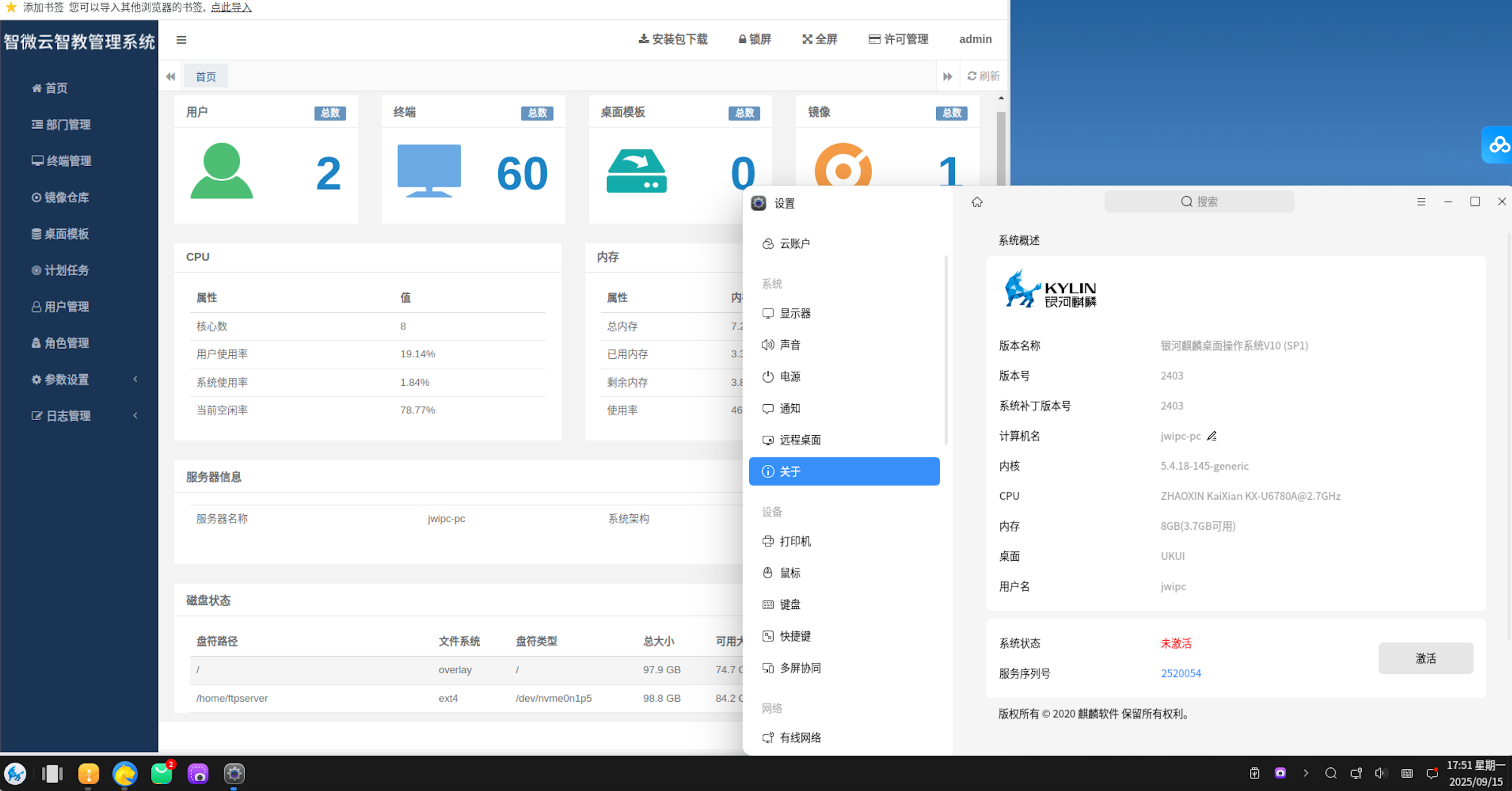Viewport: 1512px width, 791px height.
Task: Click the Settings 搜索 search field
Action: pos(1199,202)
